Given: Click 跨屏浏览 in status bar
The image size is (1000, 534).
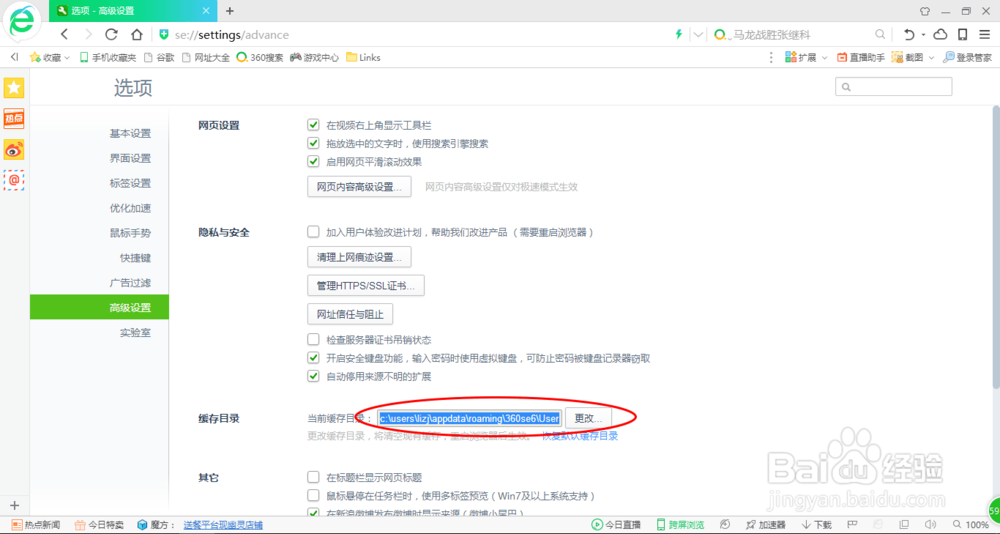Looking at the screenshot, I should [x=680, y=525].
